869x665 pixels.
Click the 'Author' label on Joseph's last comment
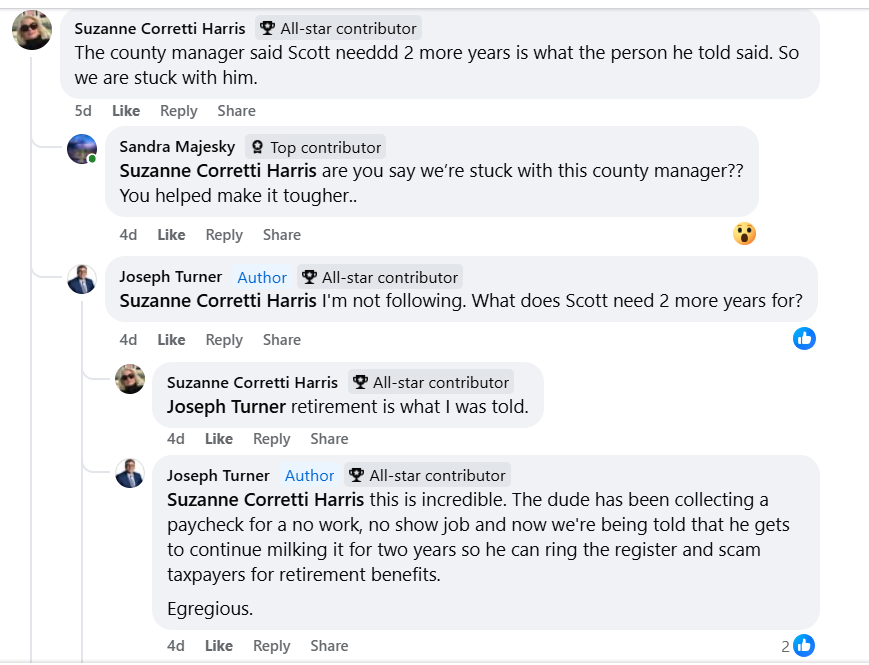click(x=310, y=476)
